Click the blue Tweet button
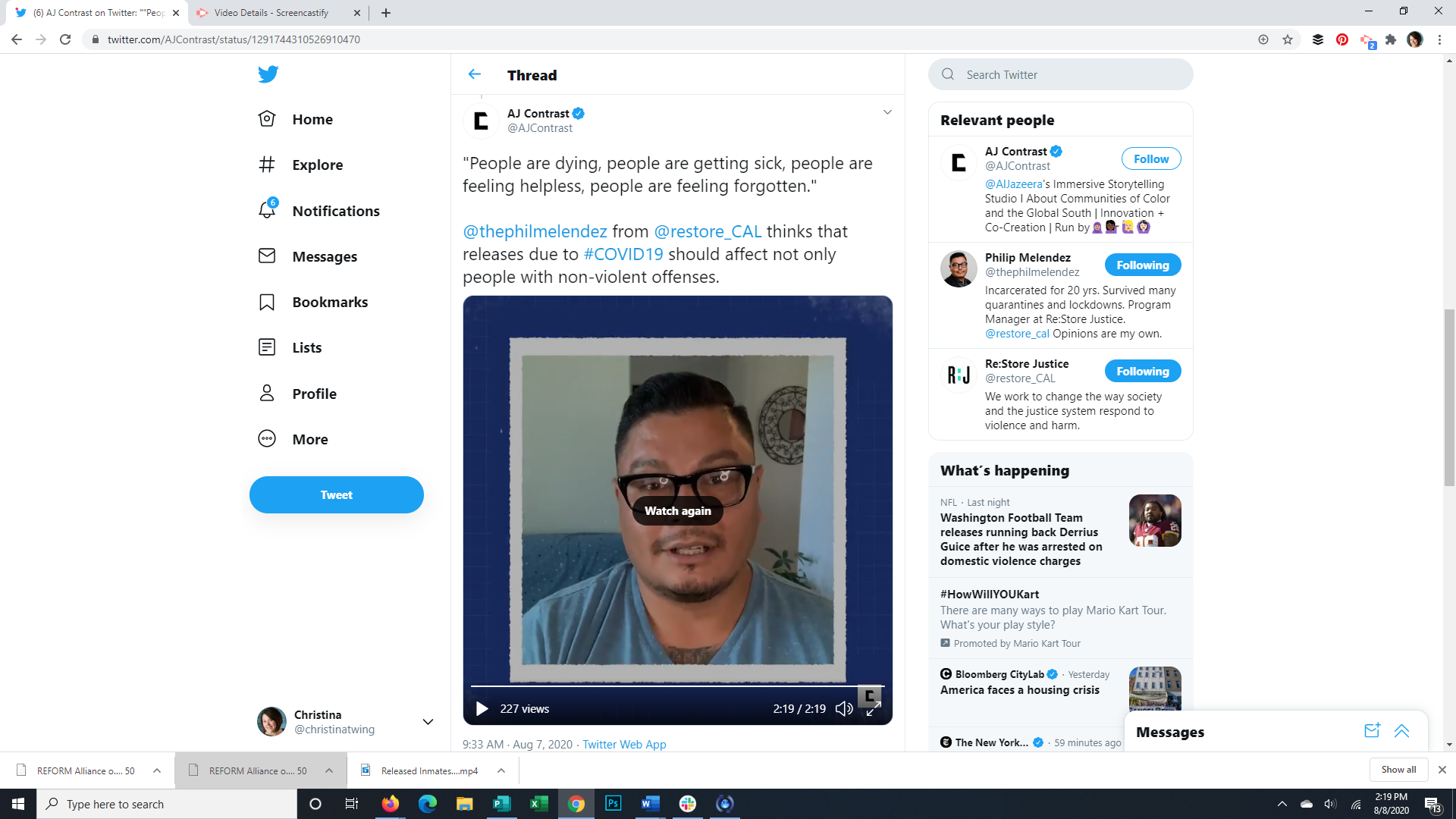 [x=336, y=494]
